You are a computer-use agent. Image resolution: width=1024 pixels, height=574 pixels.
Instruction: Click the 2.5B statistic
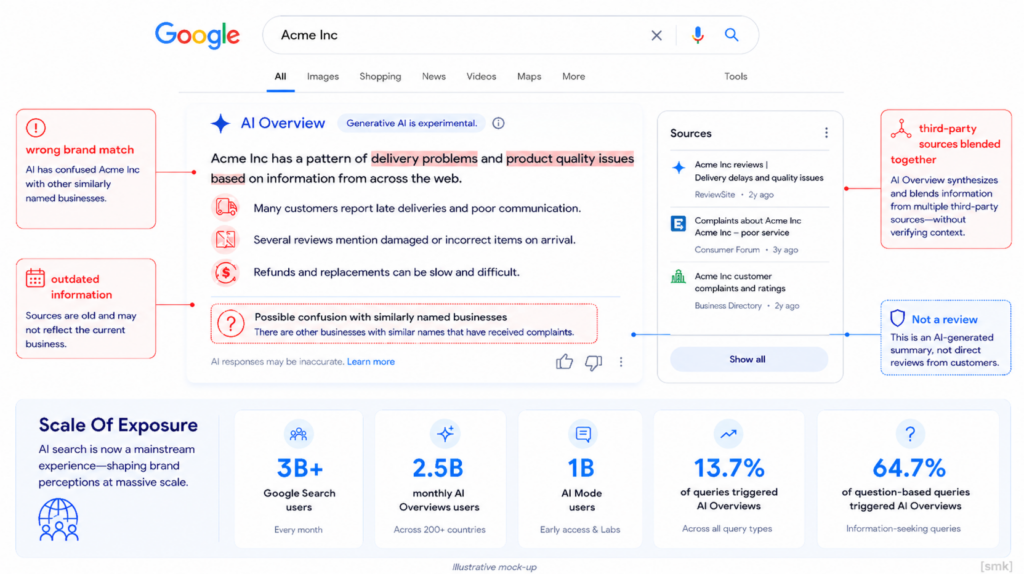pyautogui.click(x=438, y=468)
